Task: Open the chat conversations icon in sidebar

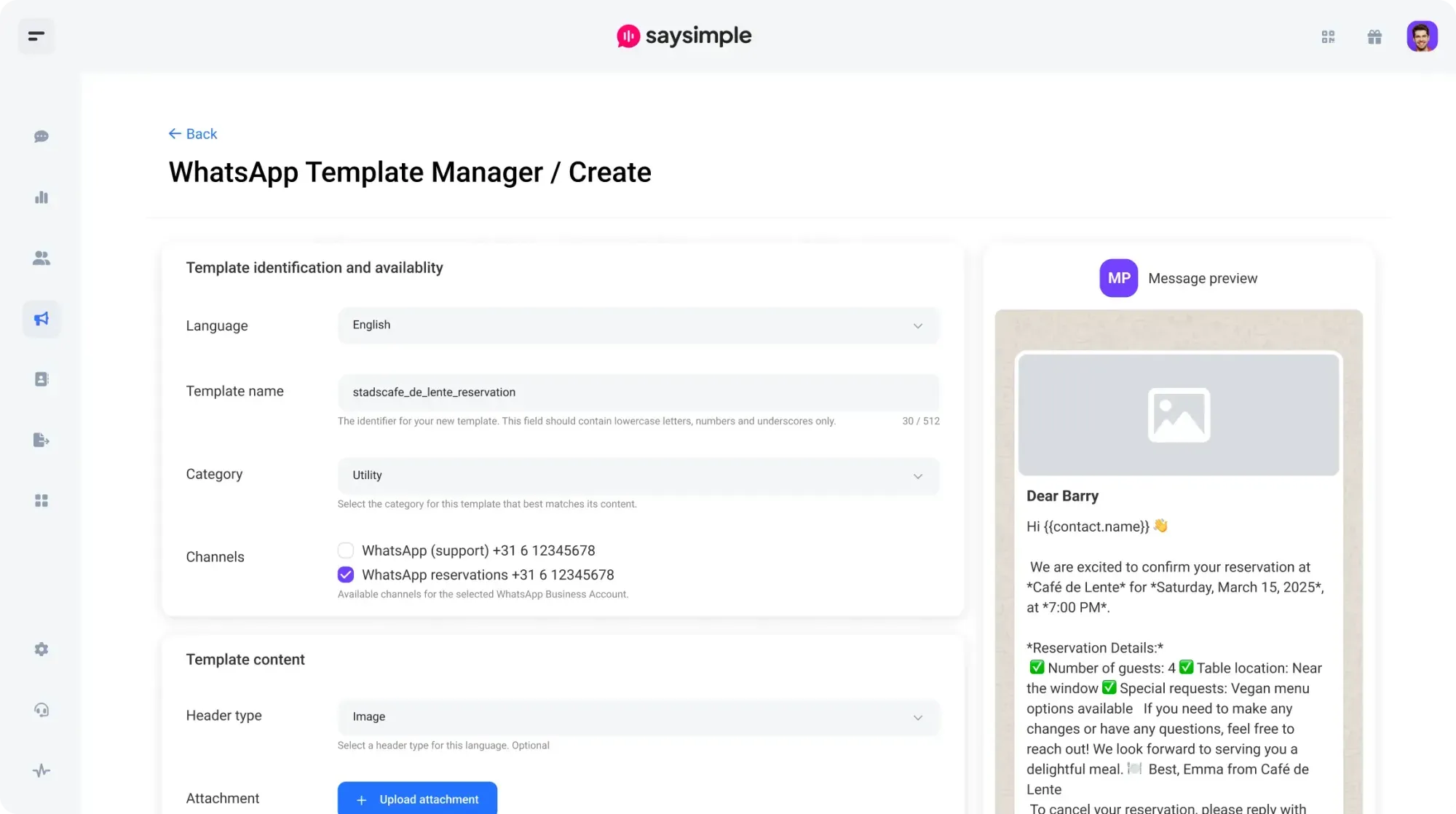Action: point(41,136)
